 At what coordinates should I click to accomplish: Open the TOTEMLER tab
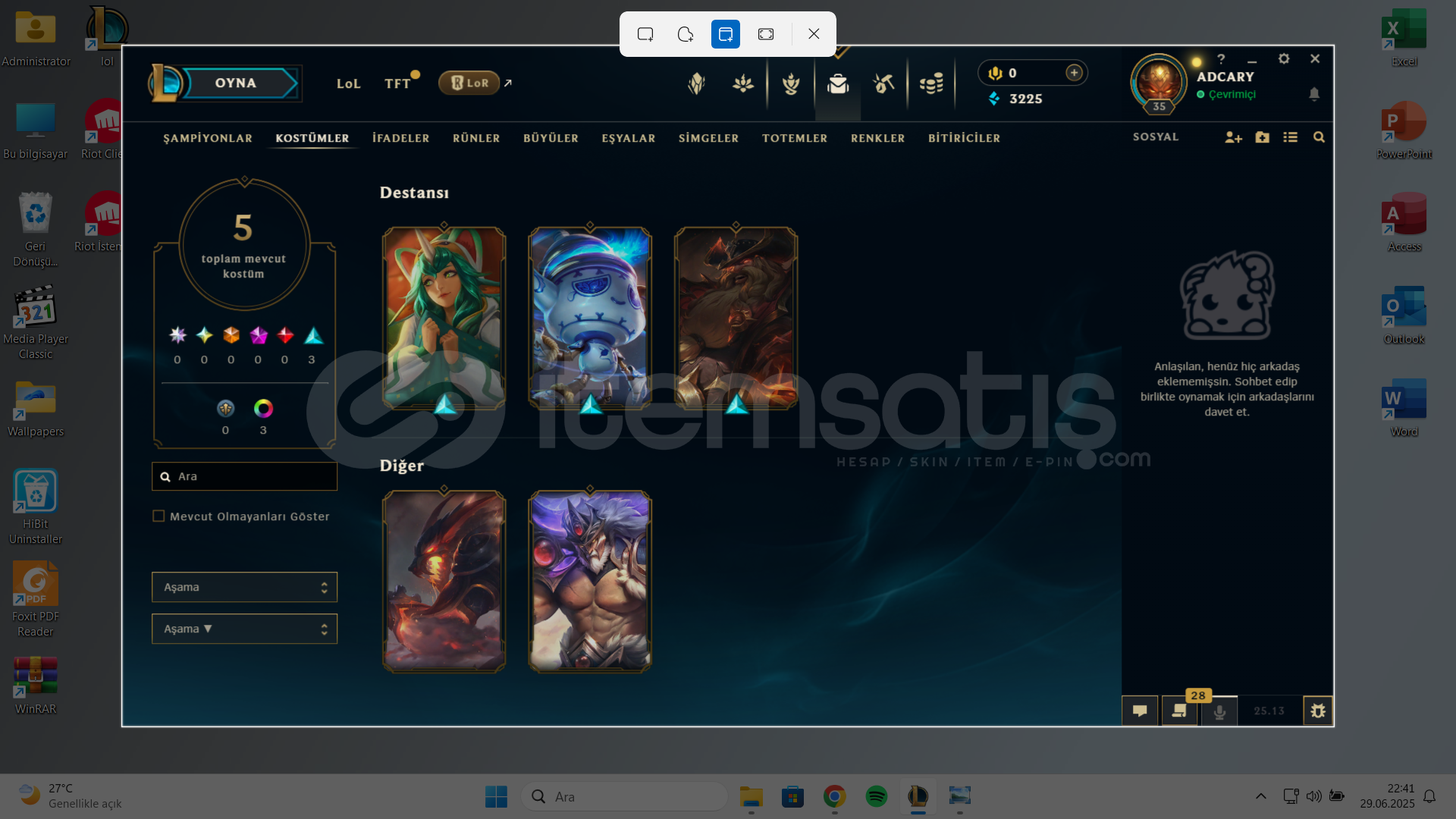tap(795, 138)
